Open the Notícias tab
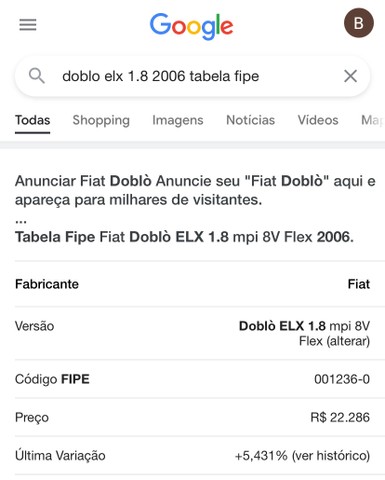The height and width of the screenshot is (480, 385). coord(251,120)
